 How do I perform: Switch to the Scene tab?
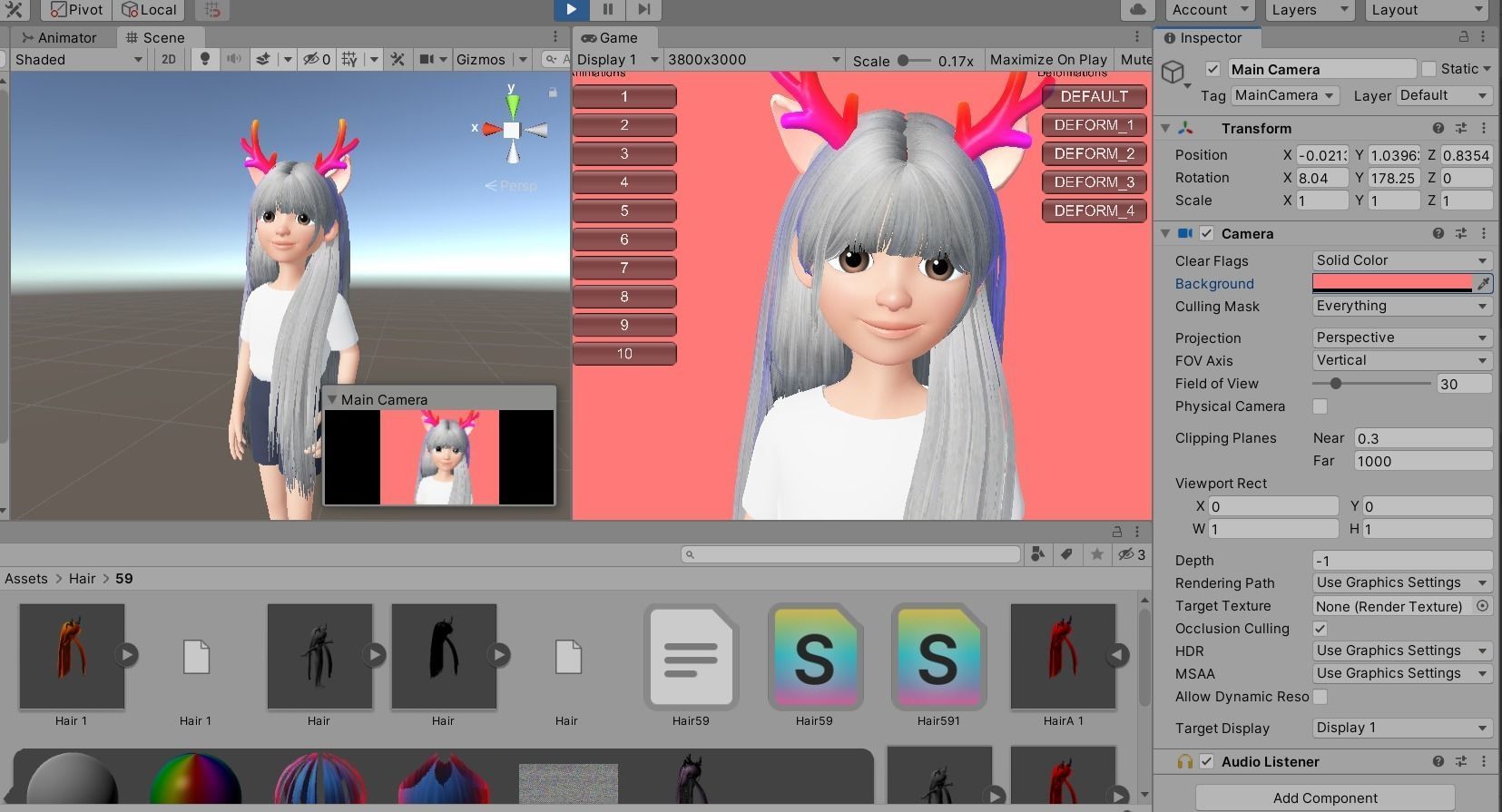click(x=155, y=37)
